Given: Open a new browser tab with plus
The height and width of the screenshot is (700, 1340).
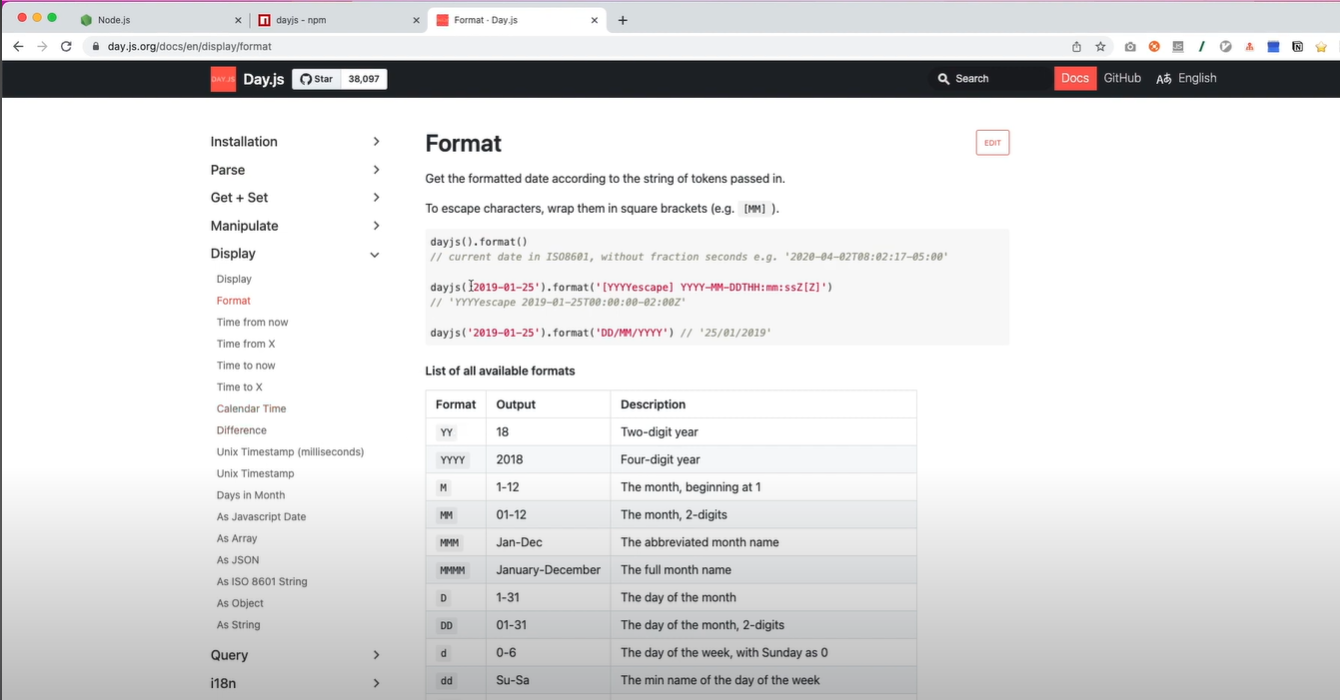Looking at the screenshot, I should (622, 20).
